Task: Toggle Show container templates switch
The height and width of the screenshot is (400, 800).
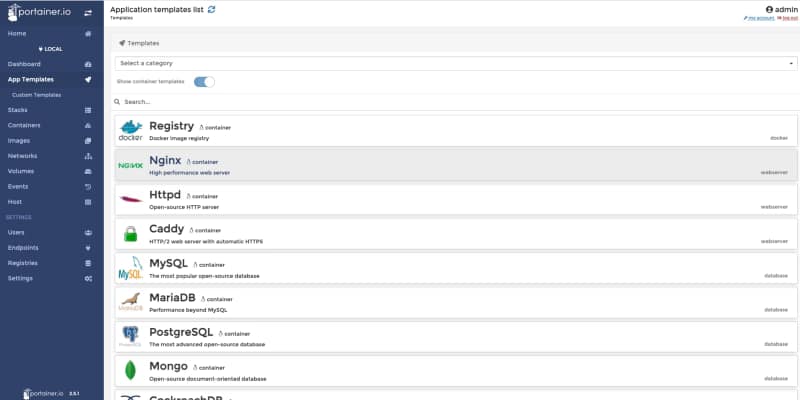Action: pos(204,81)
